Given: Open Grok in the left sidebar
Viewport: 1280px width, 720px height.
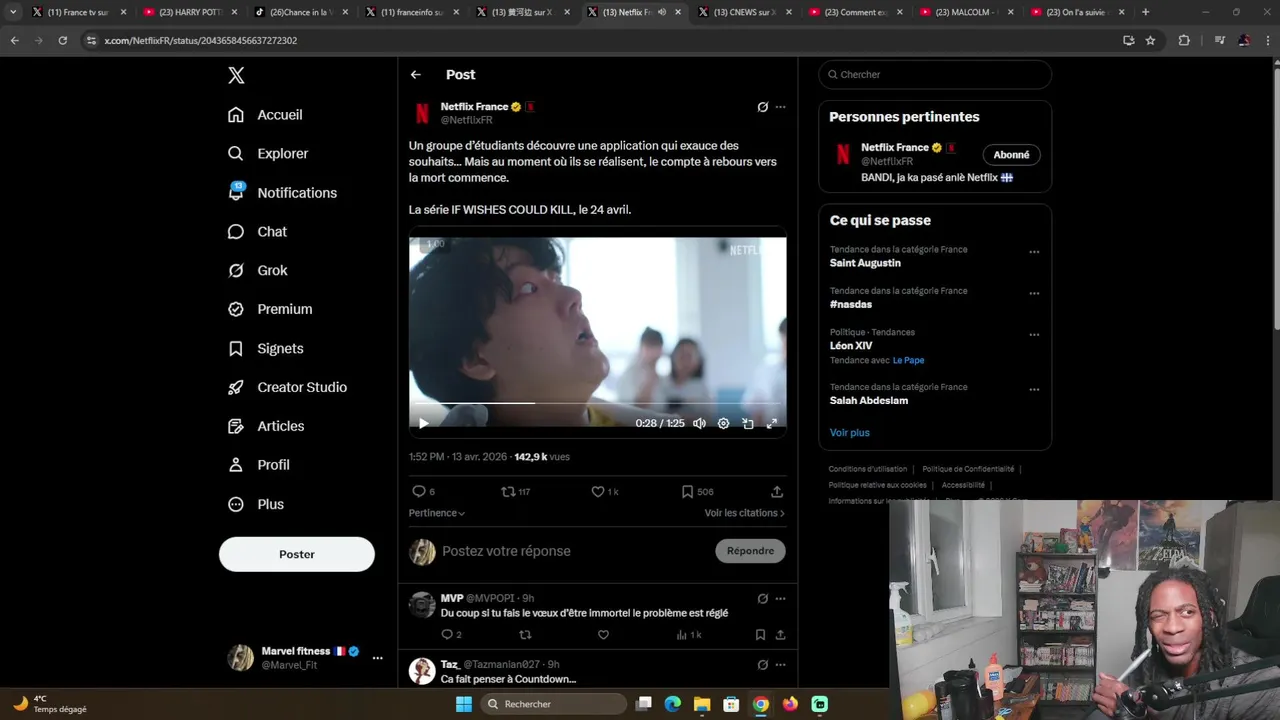Looking at the screenshot, I should (x=257, y=271).
